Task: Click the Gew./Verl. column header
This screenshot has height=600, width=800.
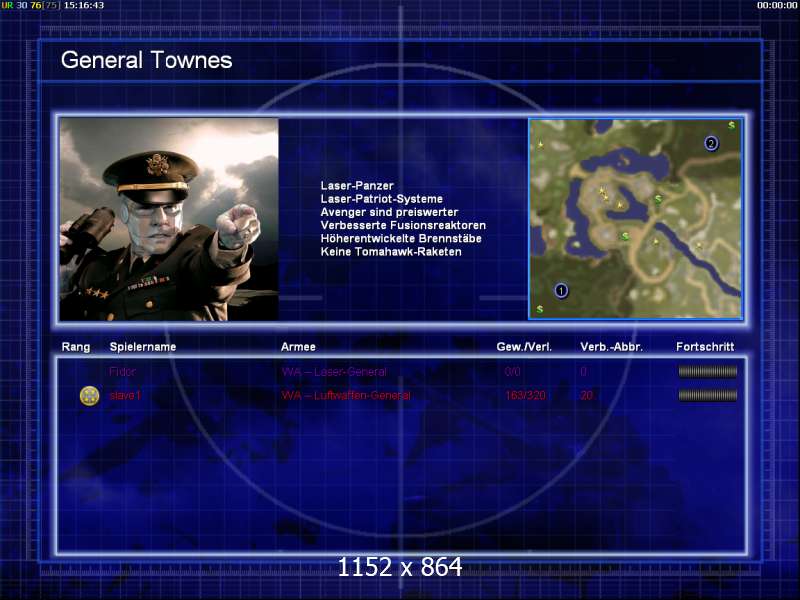Action: tap(524, 347)
